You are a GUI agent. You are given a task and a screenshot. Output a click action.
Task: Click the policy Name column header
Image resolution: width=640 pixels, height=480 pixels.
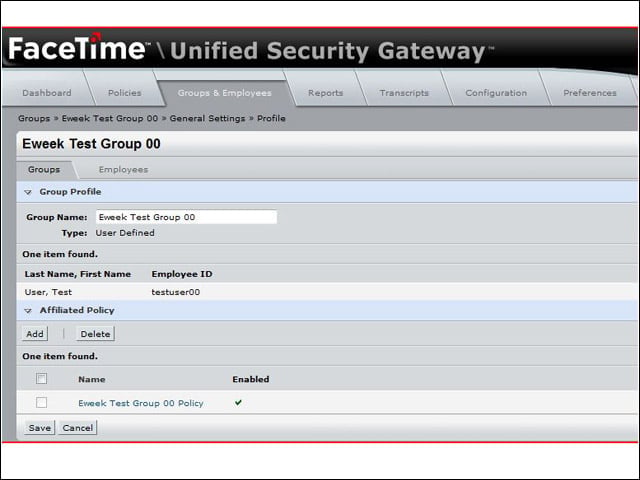click(x=92, y=380)
